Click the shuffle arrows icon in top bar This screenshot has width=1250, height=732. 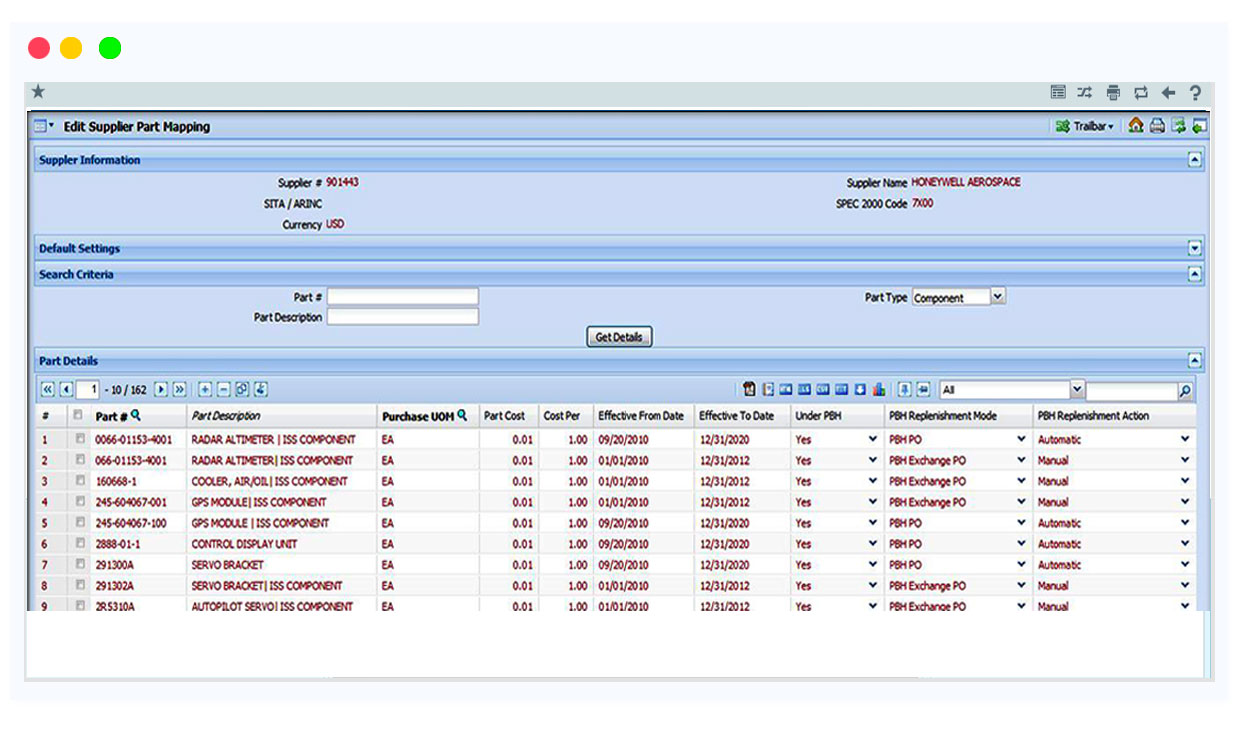[x=1085, y=93]
